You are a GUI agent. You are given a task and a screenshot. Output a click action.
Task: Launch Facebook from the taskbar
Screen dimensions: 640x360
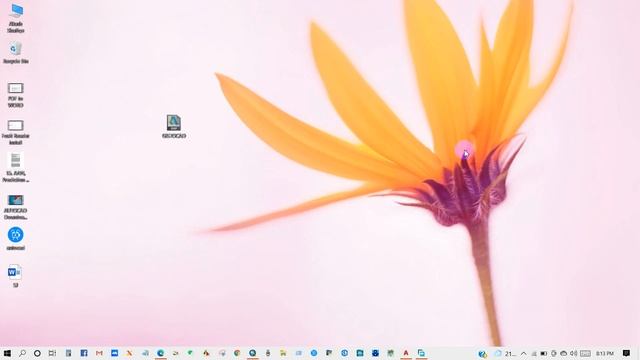tap(84, 353)
